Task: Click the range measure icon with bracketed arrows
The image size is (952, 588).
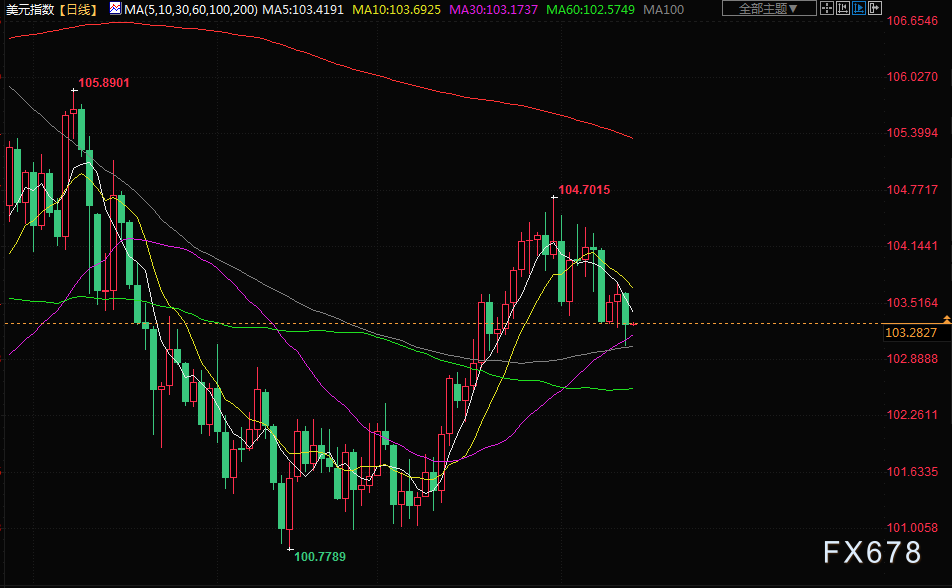Action: [x=845, y=9]
